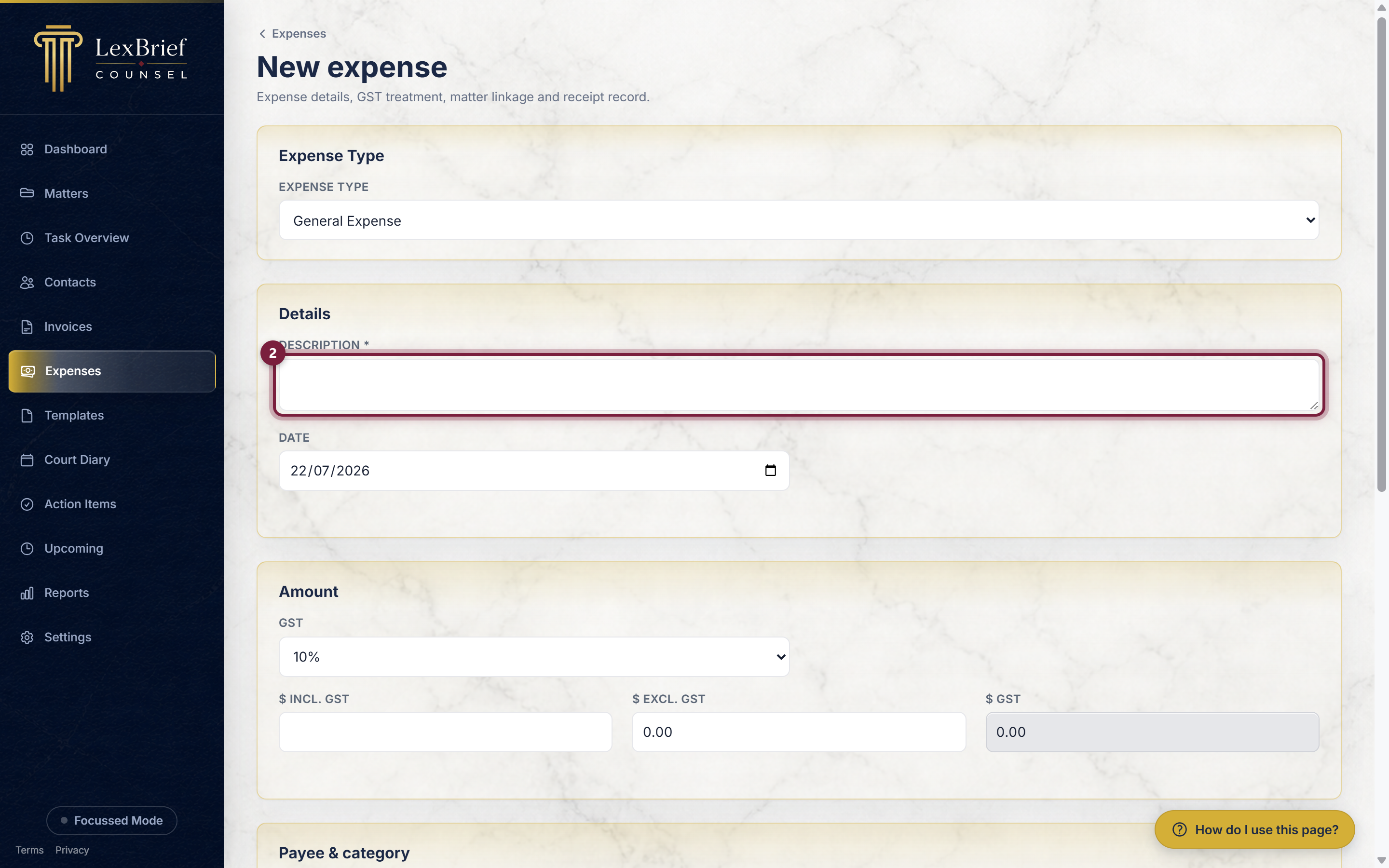Image resolution: width=1389 pixels, height=868 pixels.
Task: Click the scrollbar up arrow
Action: [1382, 7]
